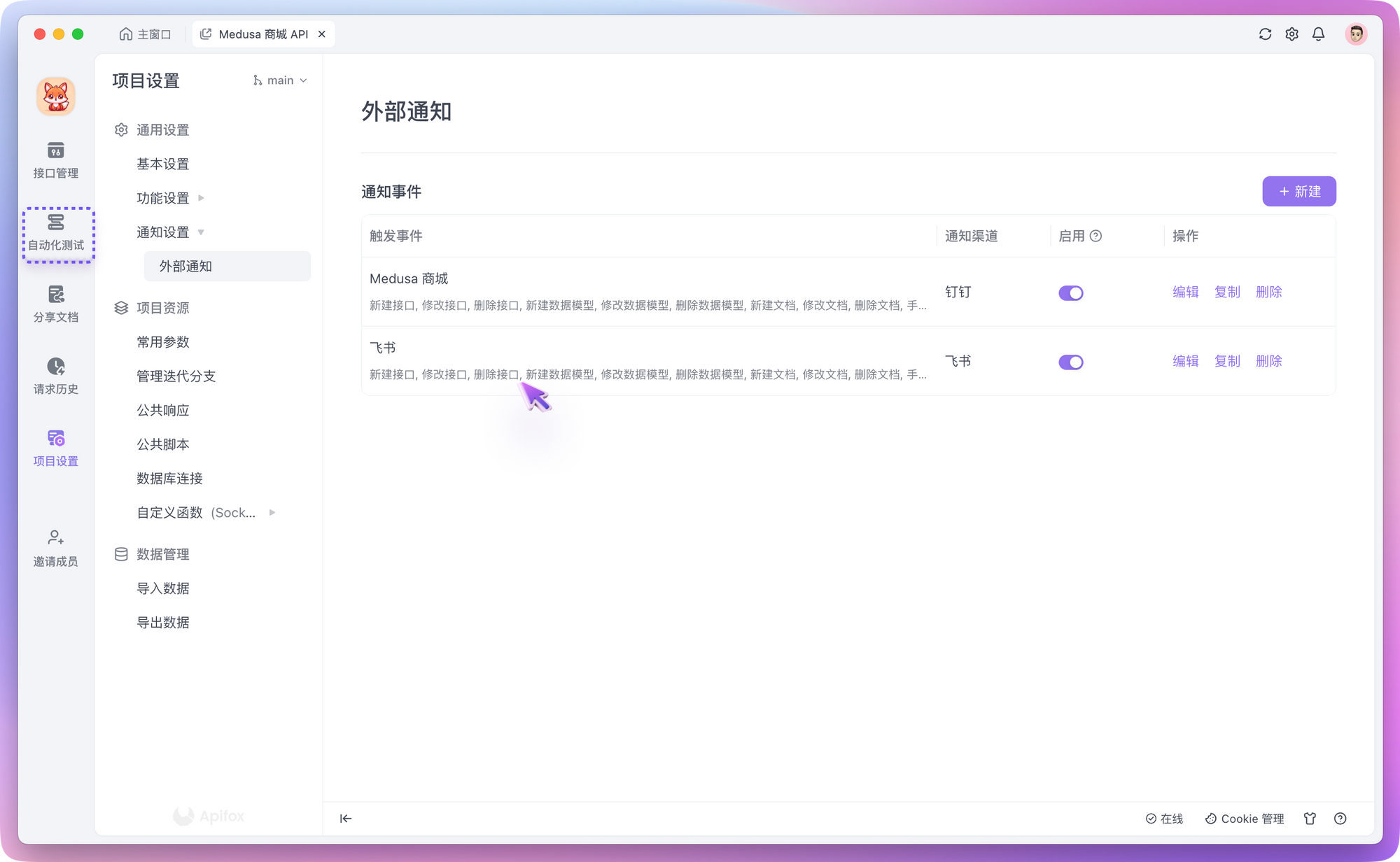Open the user profile avatar
Viewport: 1400px width, 862px height.
(1356, 34)
